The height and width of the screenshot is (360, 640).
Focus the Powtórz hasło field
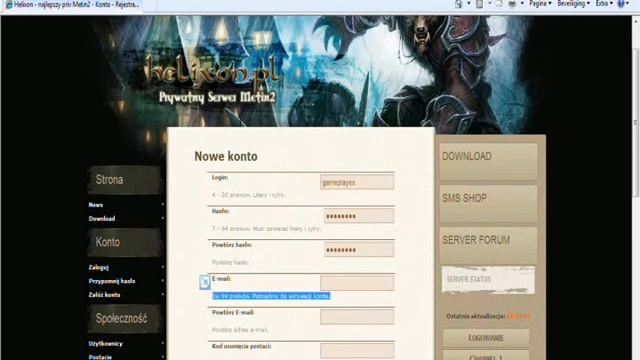click(x=359, y=249)
